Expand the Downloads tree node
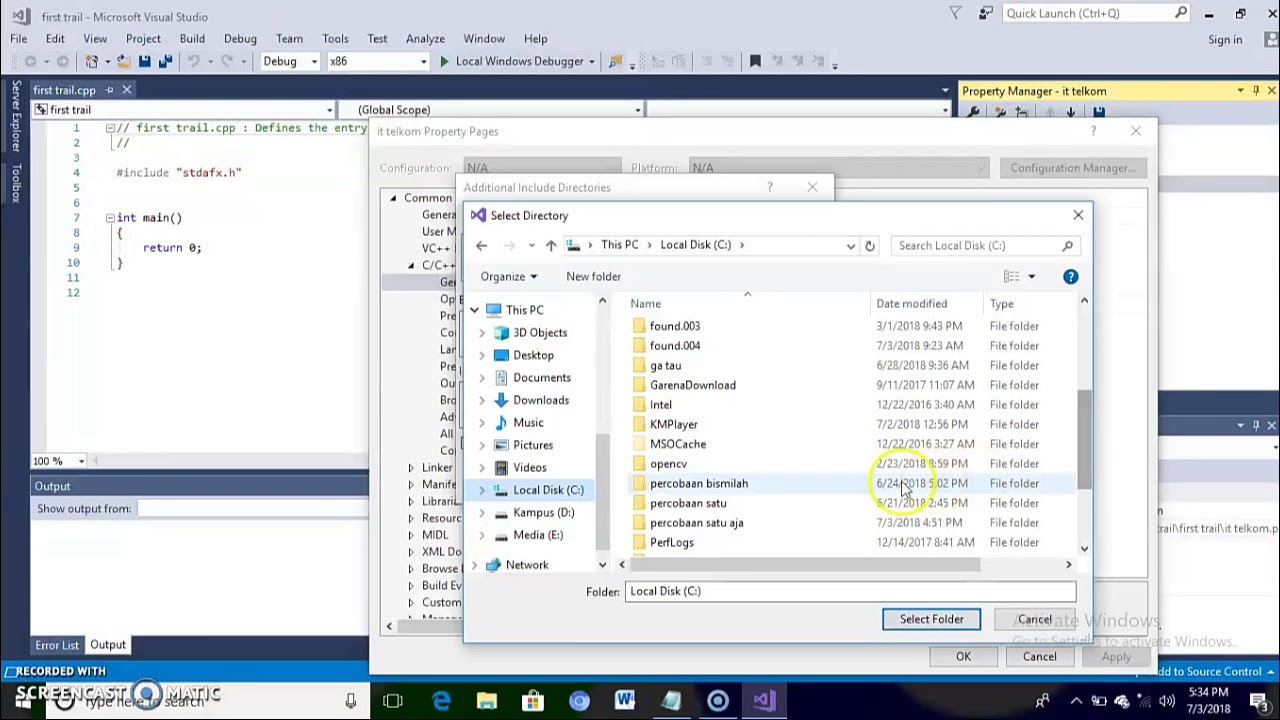The image size is (1280, 720). pyautogui.click(x=482, y=400)
